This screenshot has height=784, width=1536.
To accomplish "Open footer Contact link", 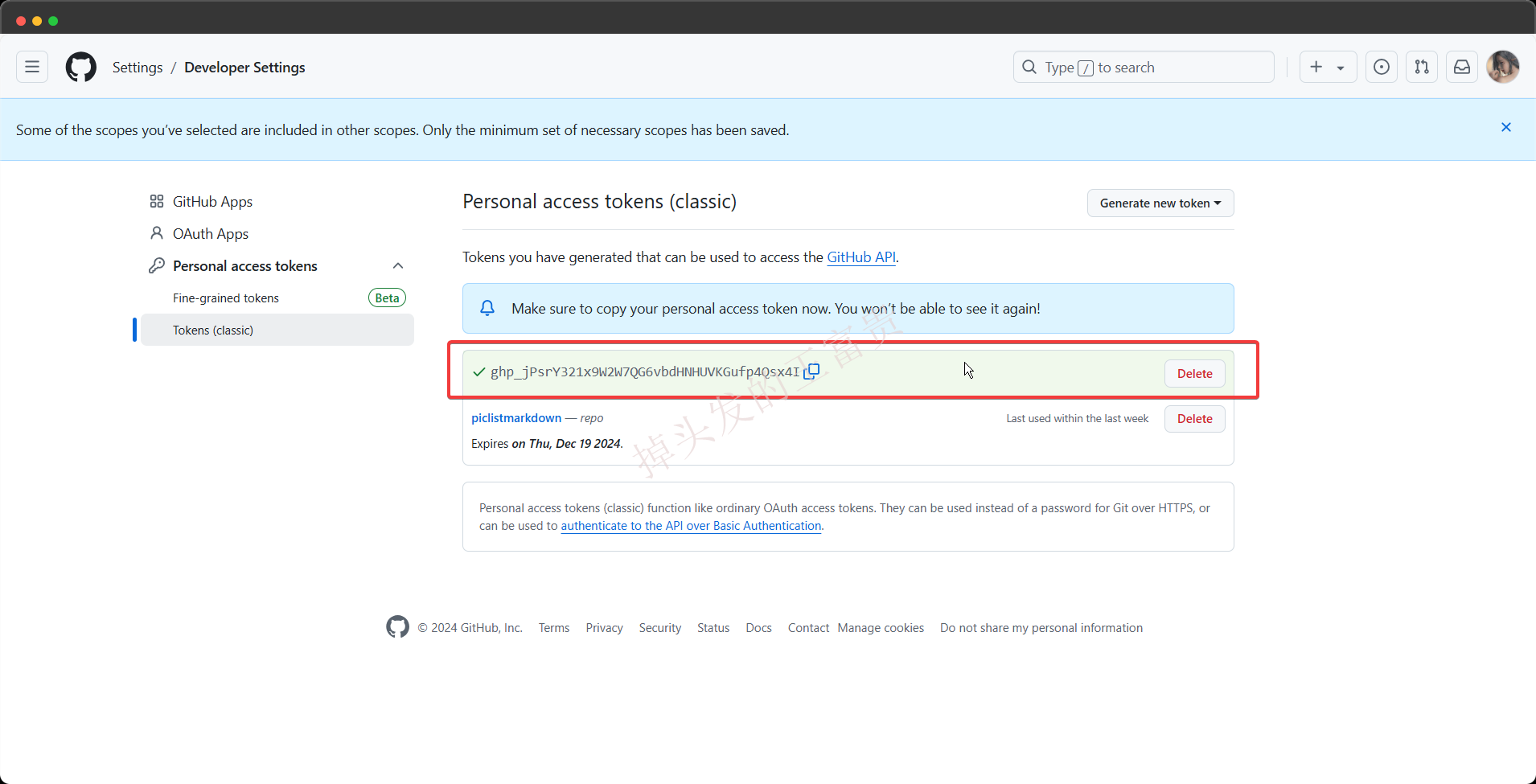I will pos(808,628).
